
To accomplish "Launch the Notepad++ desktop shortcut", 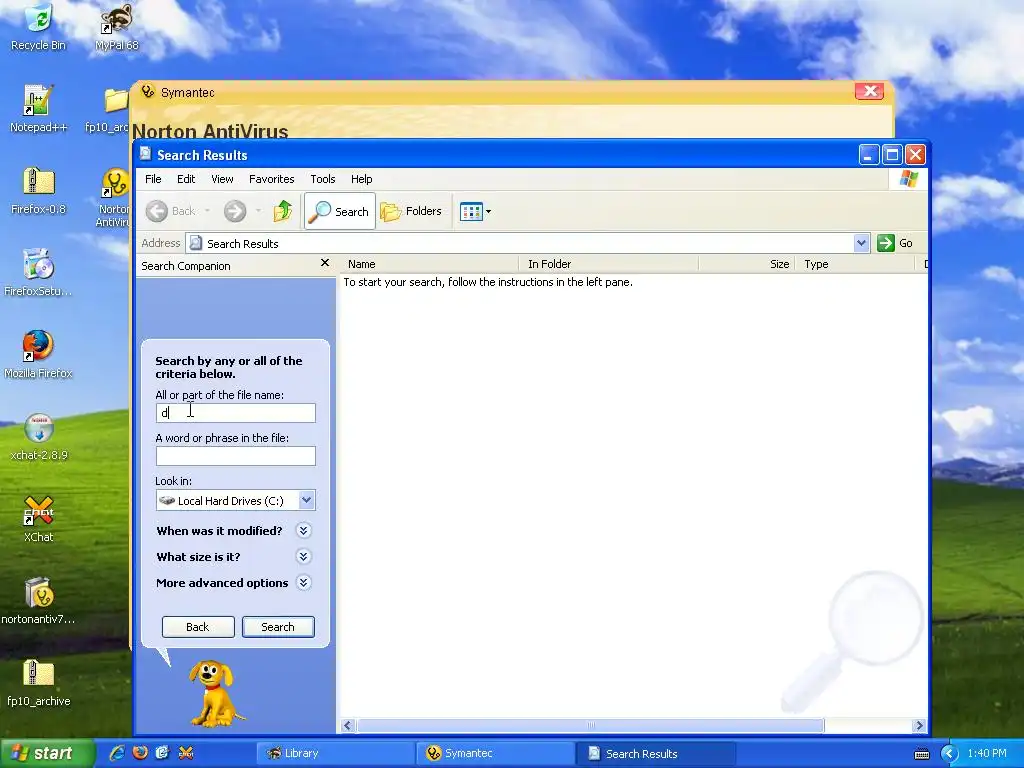I will click(39, 109).
